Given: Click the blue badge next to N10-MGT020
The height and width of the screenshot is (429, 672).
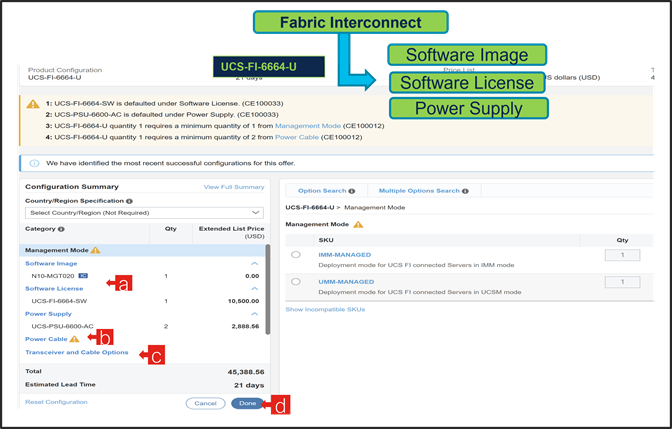Looking at the screenshot, I should (x=83, y=276).
